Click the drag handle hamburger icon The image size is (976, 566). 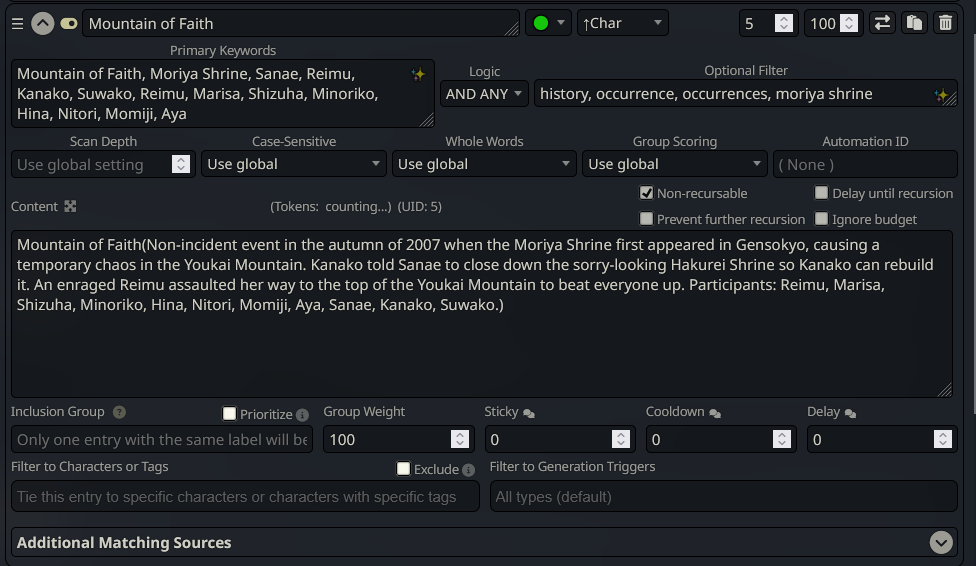[x=17, y=24]
